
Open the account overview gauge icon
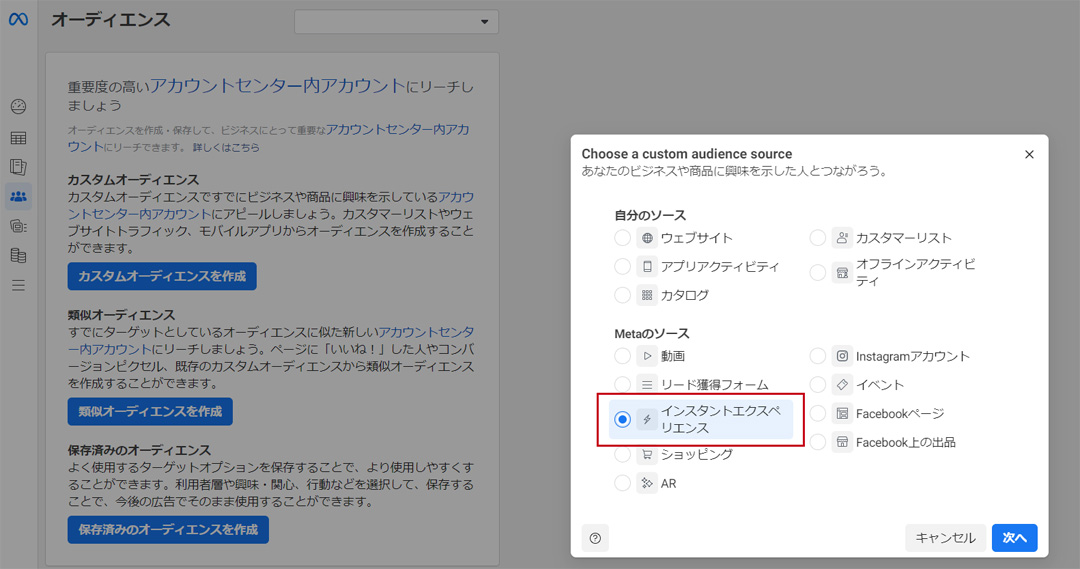(x=18, y=107)
